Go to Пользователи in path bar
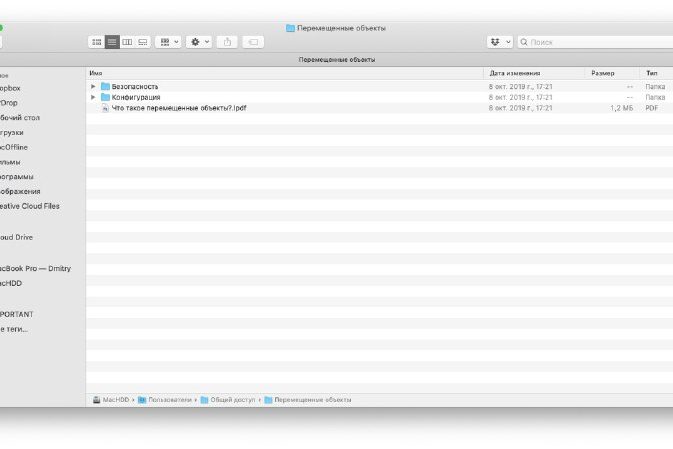This screenshot has width=673, height=449. [x=170, y=400]
